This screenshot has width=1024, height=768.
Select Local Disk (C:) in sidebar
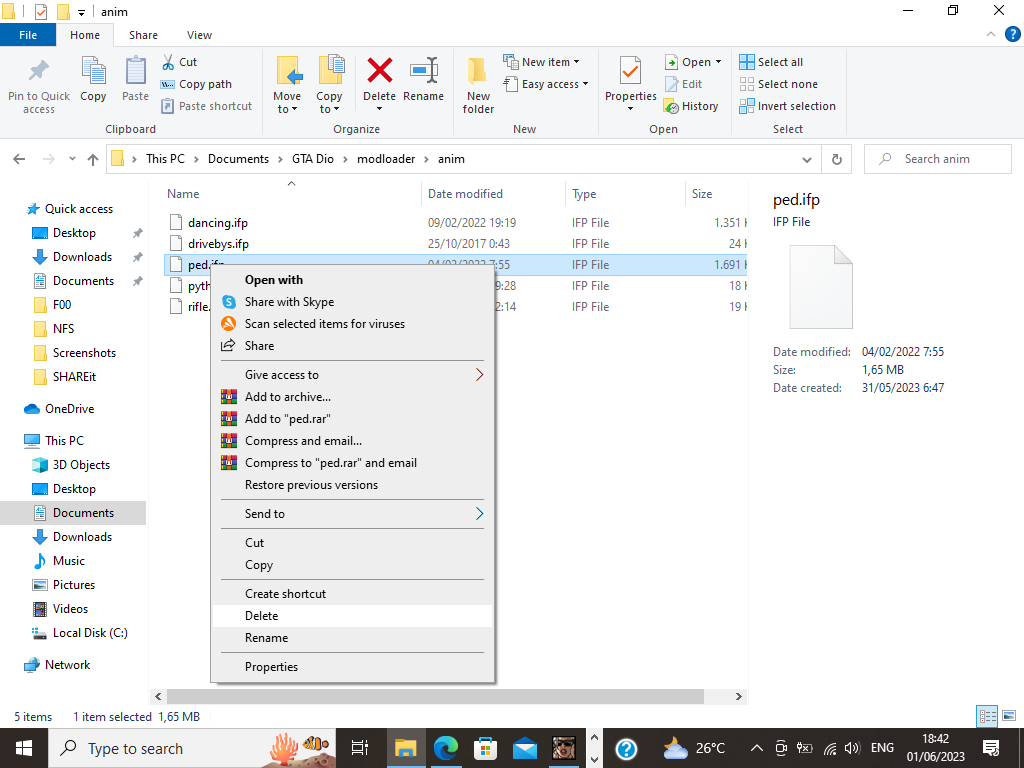[x=90, y=633]
